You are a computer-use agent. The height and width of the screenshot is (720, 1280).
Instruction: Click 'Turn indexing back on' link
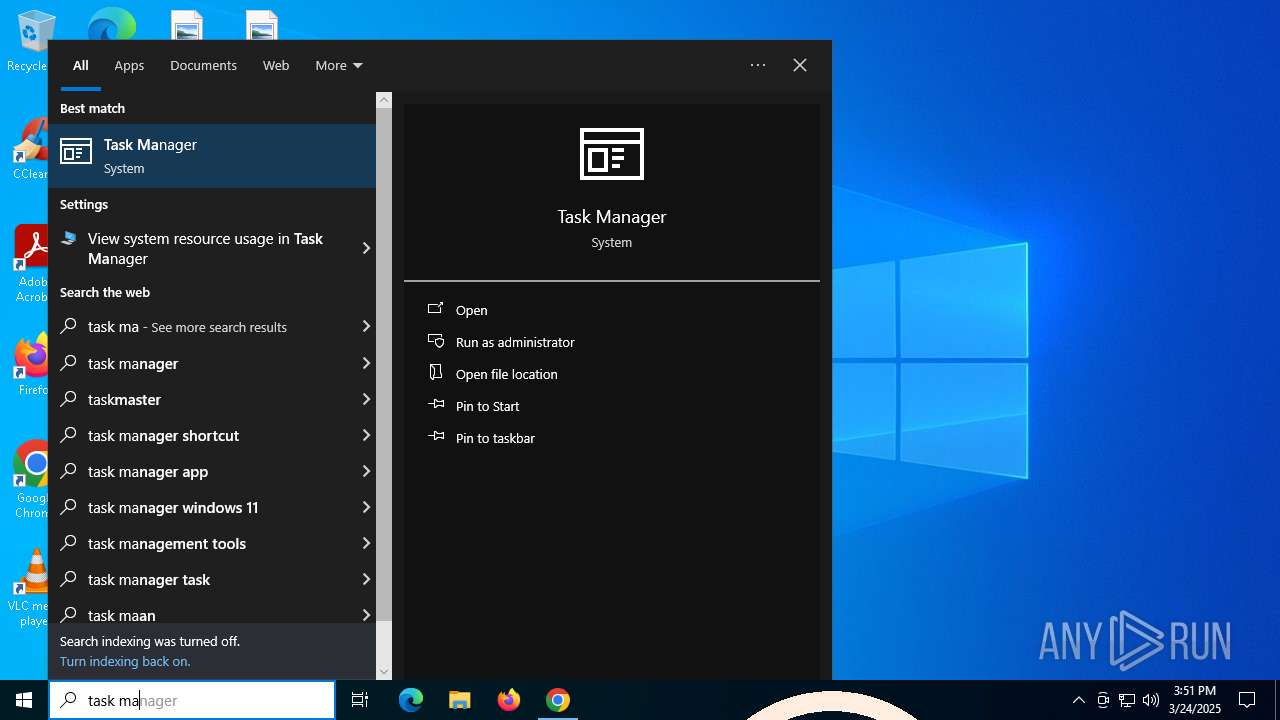125,661
